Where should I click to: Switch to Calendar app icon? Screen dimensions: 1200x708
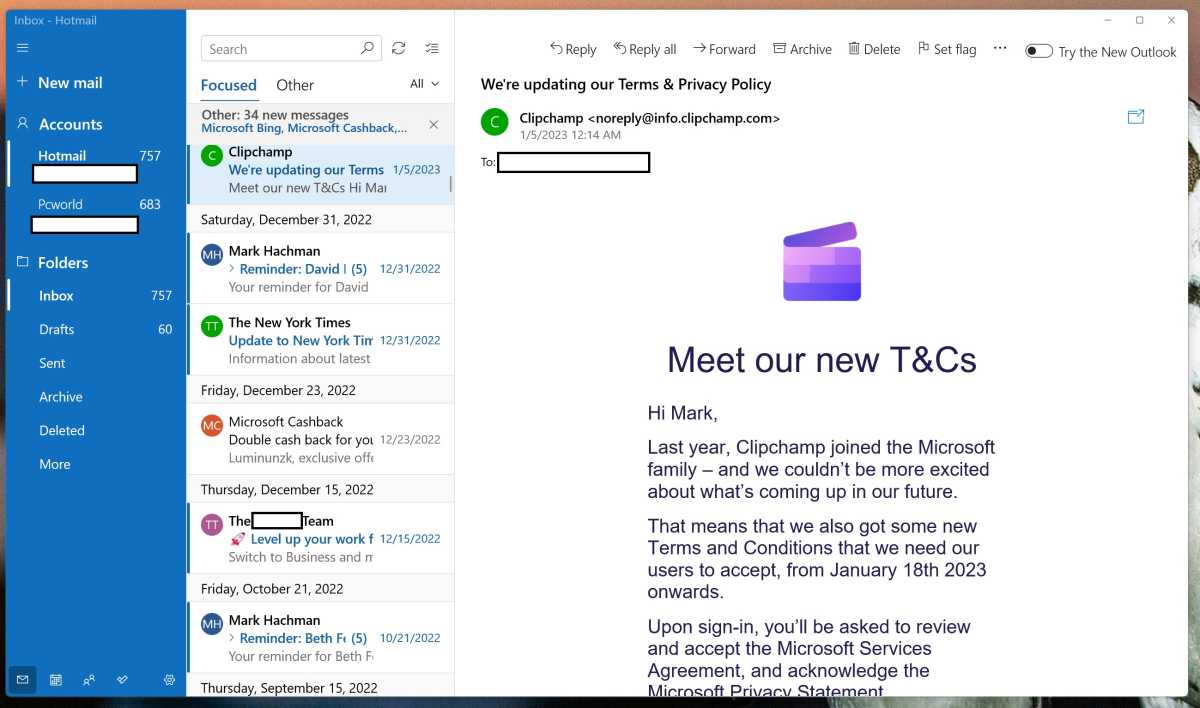pyautogui.click(x=56, y=680)
